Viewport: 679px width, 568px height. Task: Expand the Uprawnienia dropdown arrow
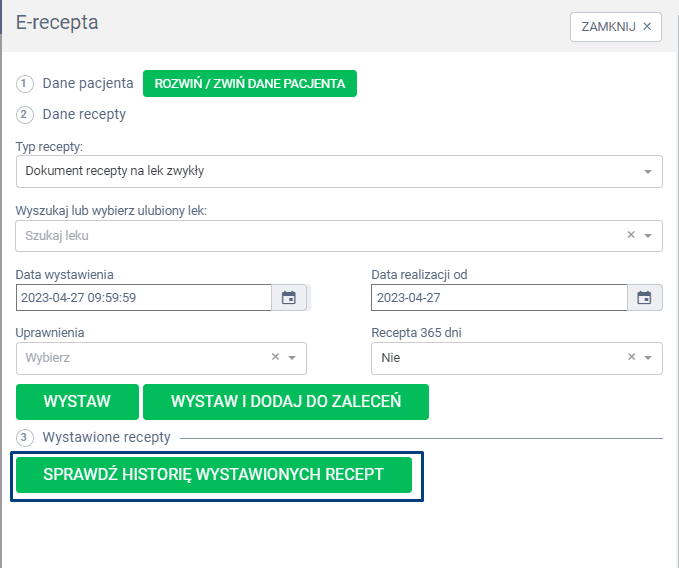[292, 358]
